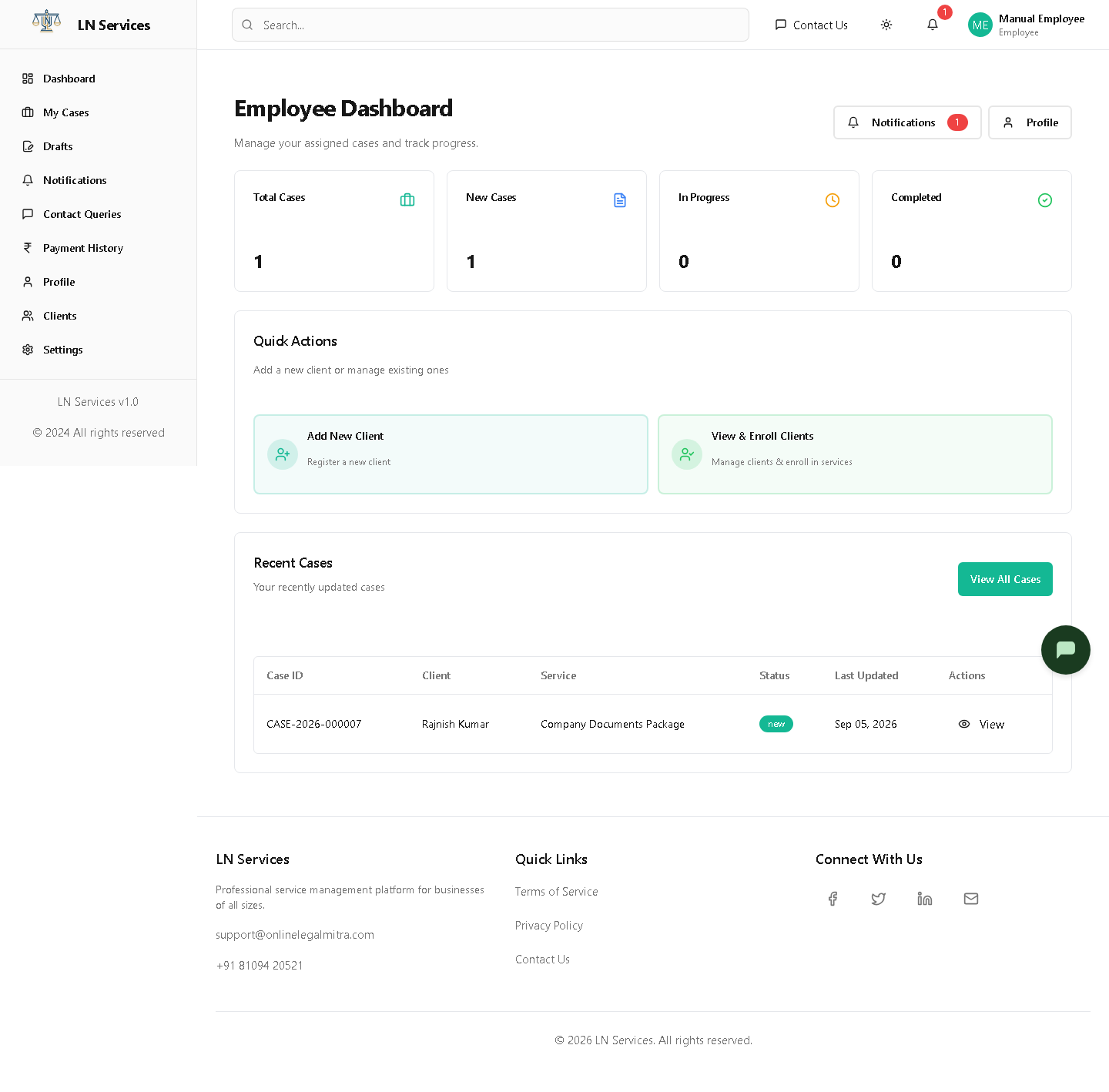Toggle the light/dark theme sun icon
This screenshot has width=1109, height=1092.
[x=886, y=25]
